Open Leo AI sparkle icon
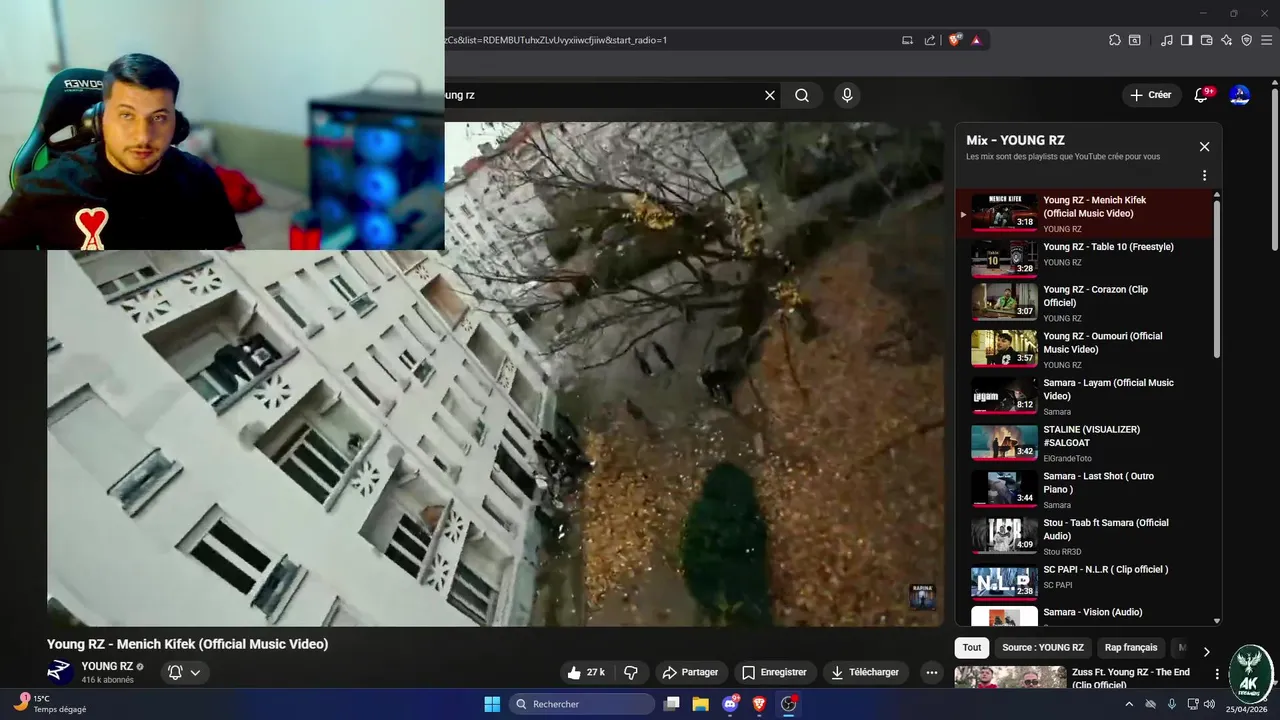1280x720 pixels. (1227, 40)
